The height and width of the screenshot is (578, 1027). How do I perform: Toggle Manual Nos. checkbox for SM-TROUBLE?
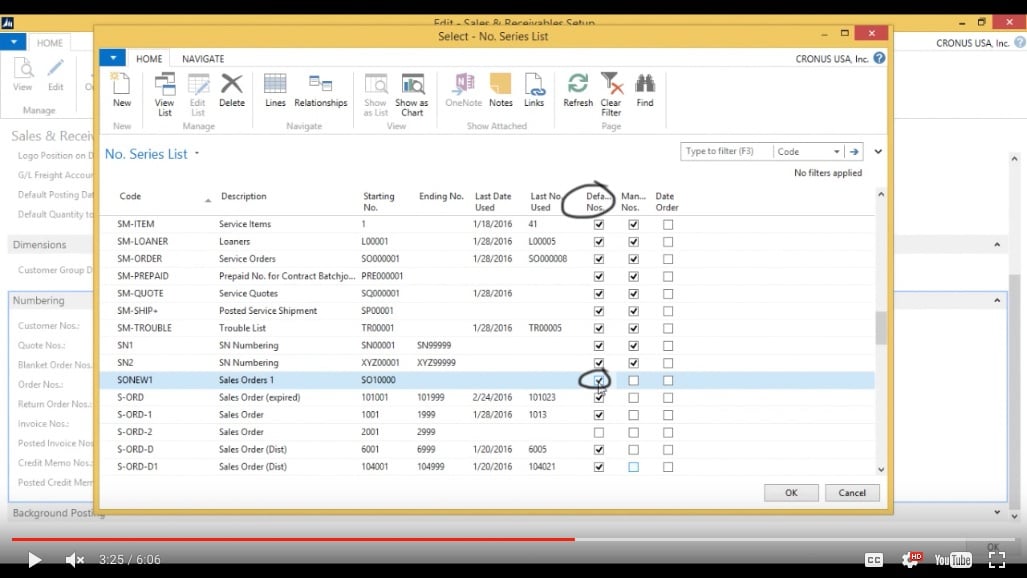633,328
